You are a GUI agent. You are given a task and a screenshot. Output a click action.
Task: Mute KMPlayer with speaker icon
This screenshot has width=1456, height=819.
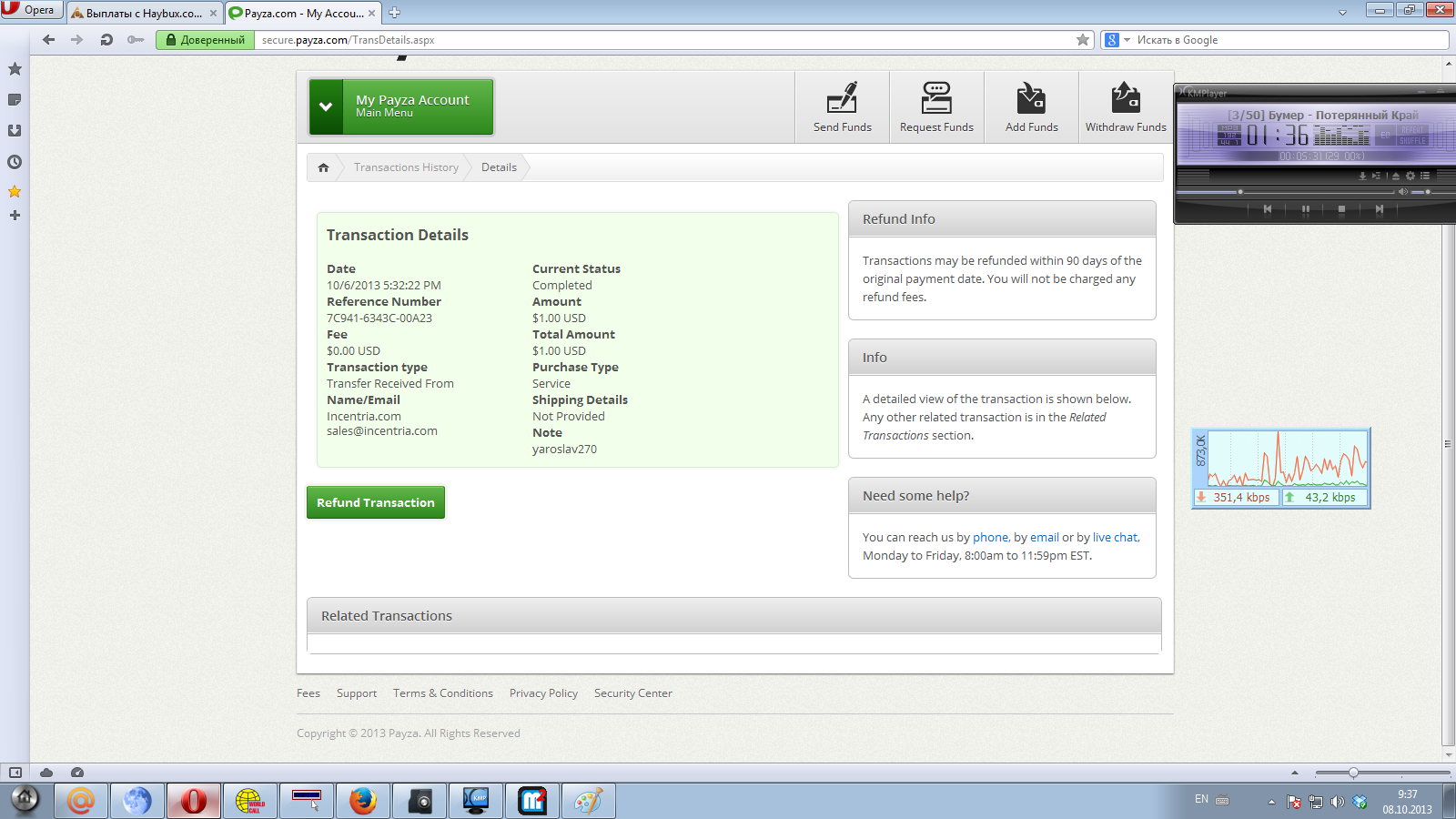[x=1402, y=192]
